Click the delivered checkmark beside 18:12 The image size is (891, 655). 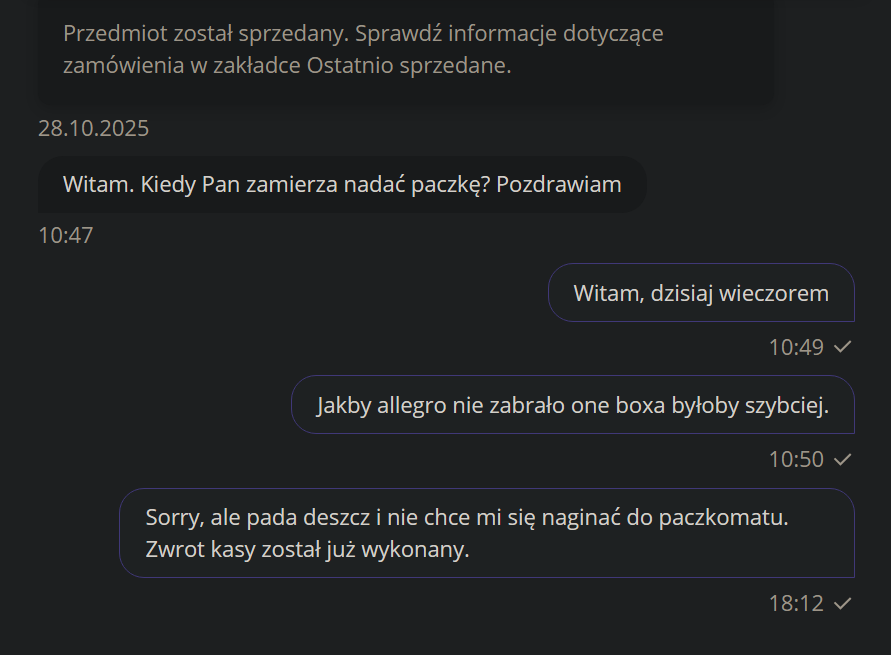coord(842,603)
